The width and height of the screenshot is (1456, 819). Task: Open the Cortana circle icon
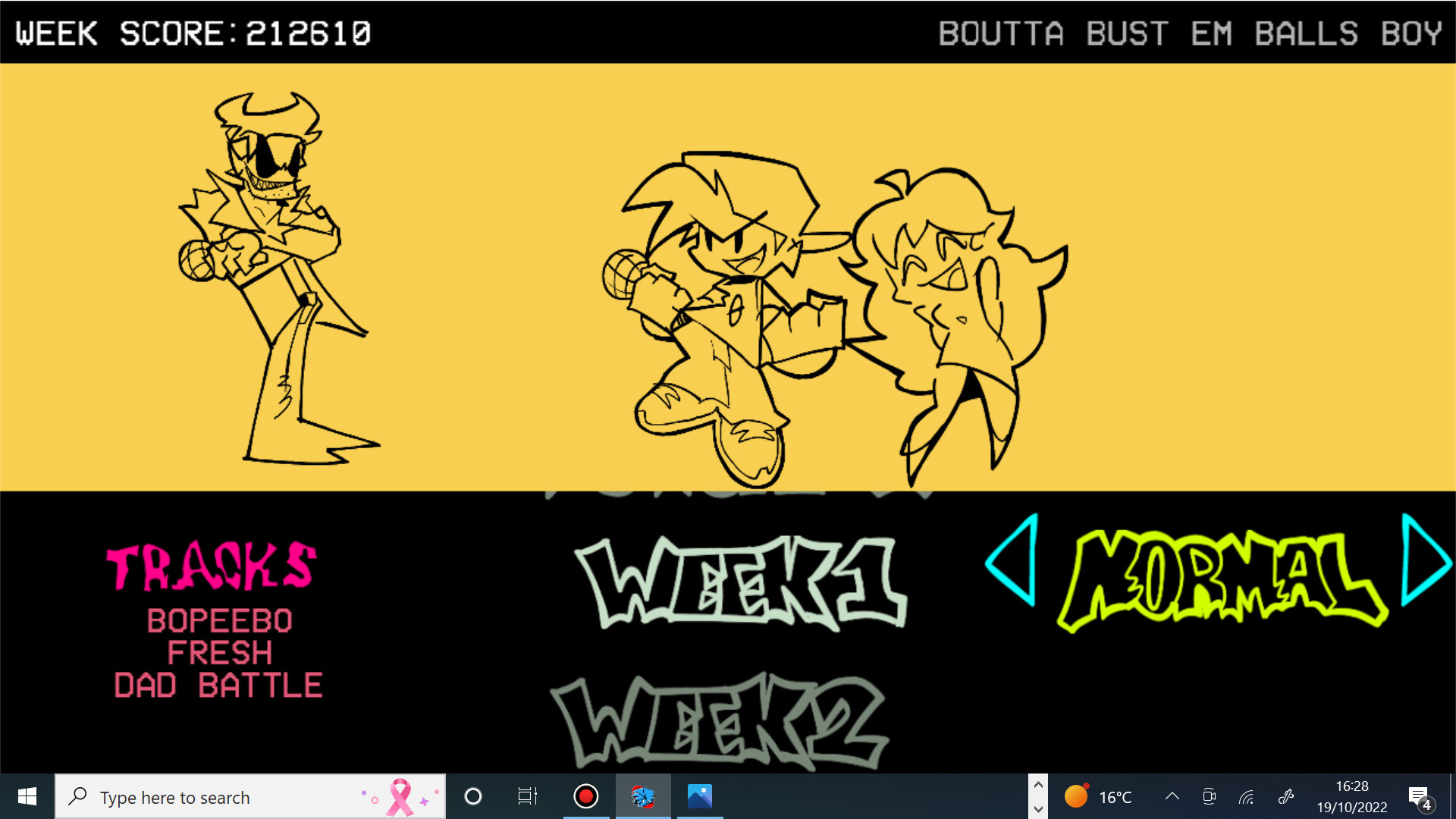coord(473,796)
